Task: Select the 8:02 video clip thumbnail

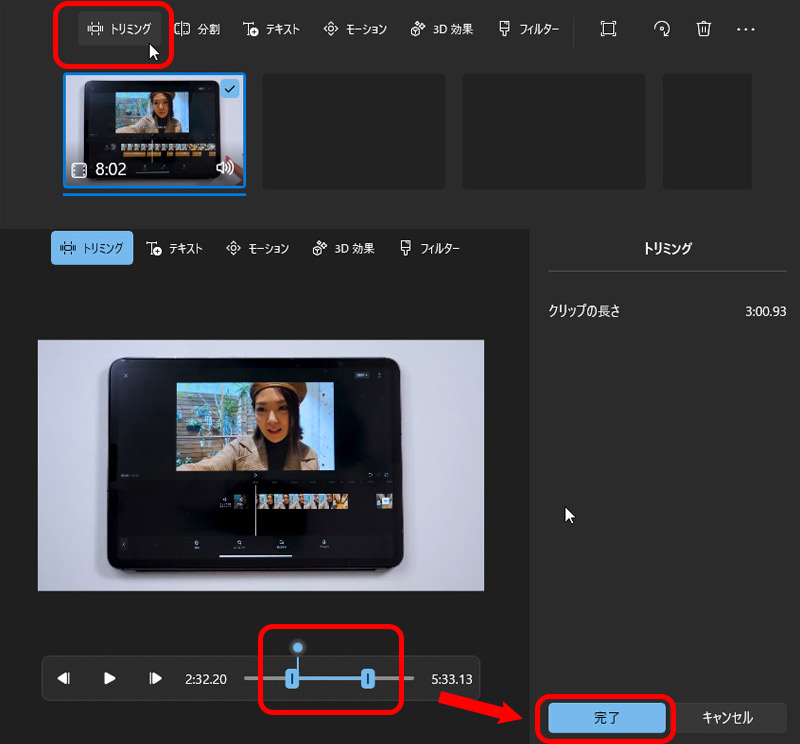Action: [x=154, y=130]
